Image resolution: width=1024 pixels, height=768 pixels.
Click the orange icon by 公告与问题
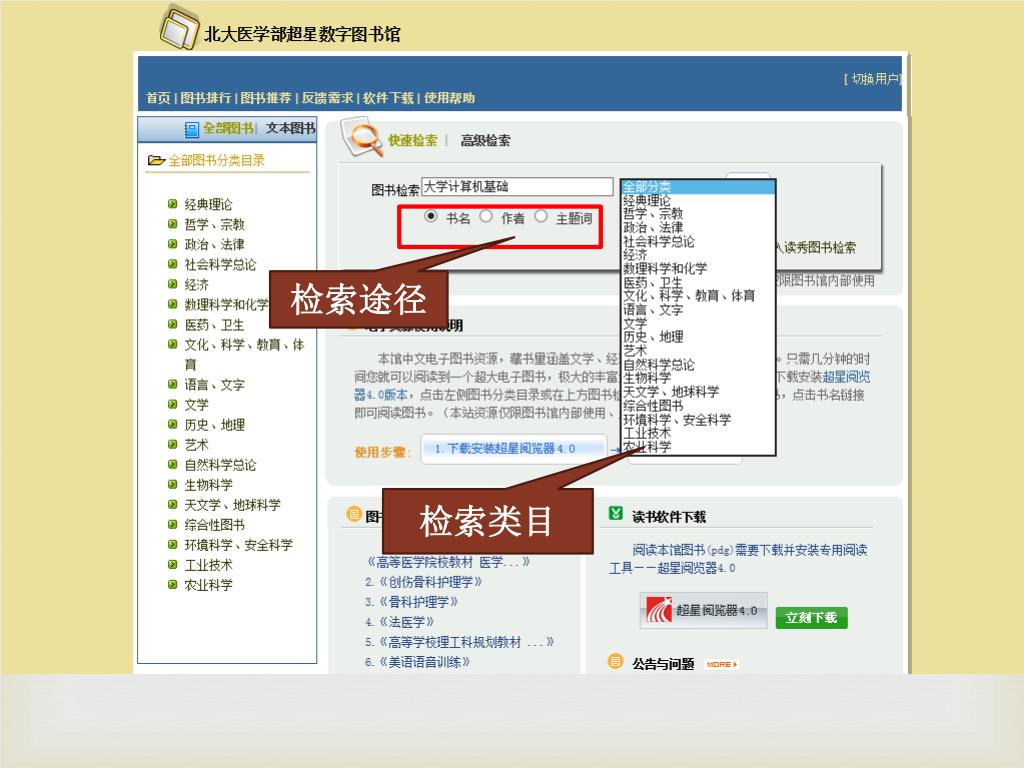(615, 661)
